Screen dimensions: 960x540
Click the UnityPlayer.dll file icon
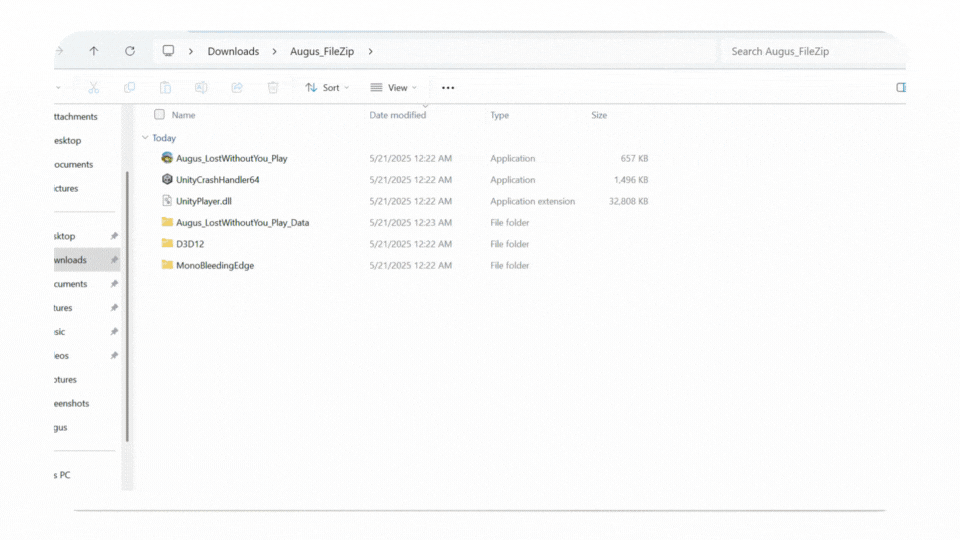[x=167, y=201]
